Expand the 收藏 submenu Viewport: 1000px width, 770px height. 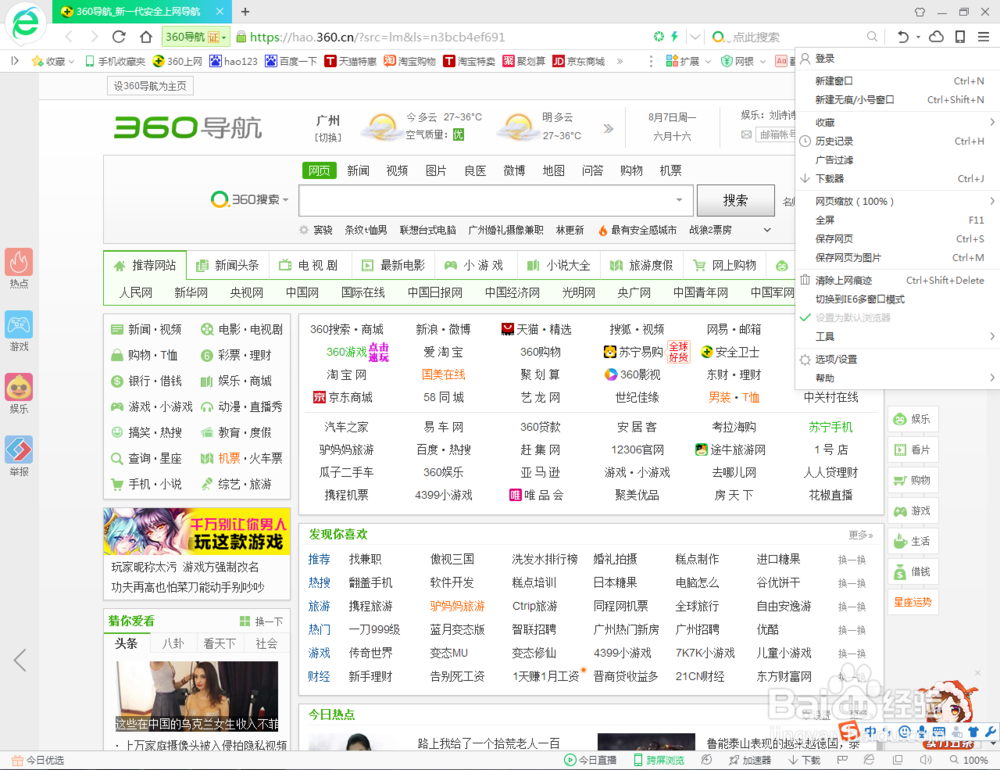897,122
